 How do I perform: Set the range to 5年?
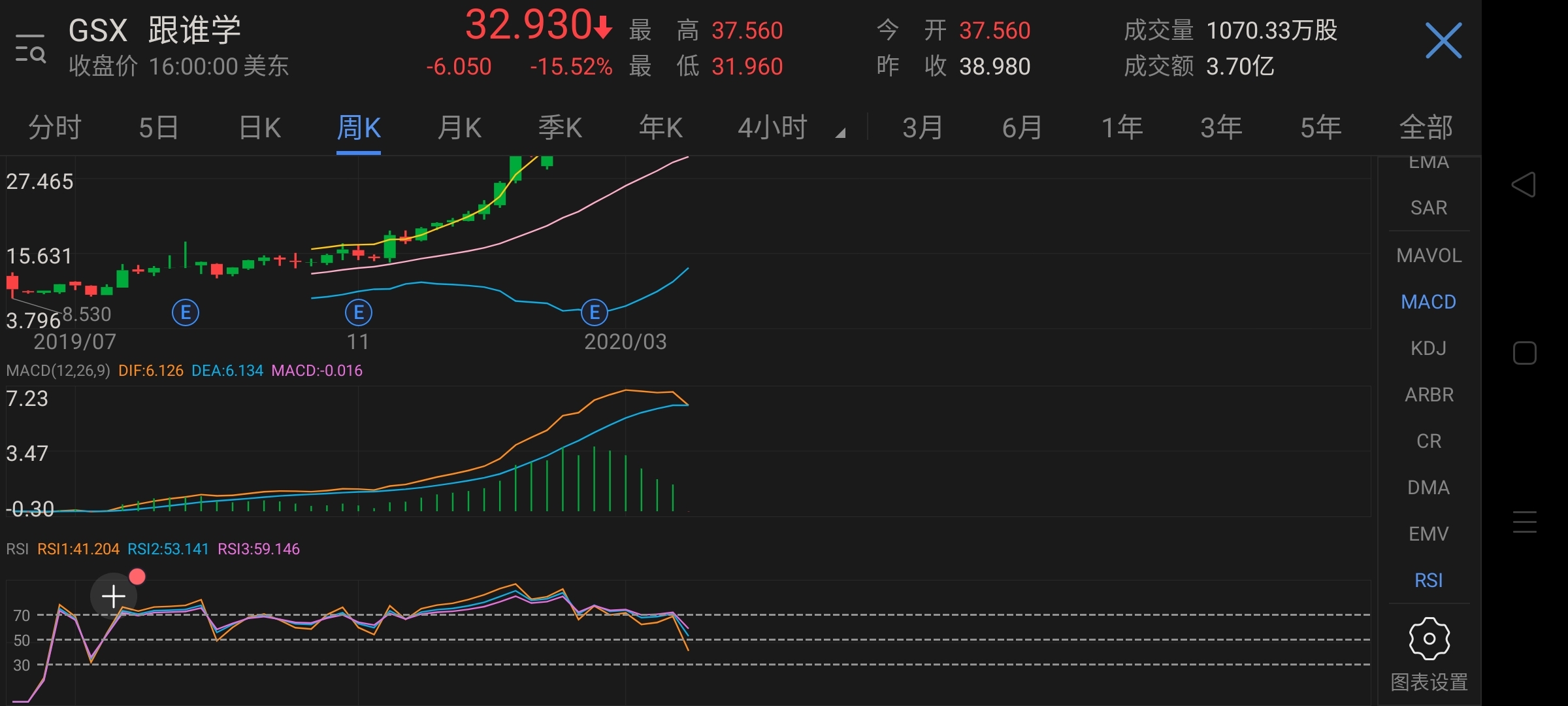pos(1320,127)
